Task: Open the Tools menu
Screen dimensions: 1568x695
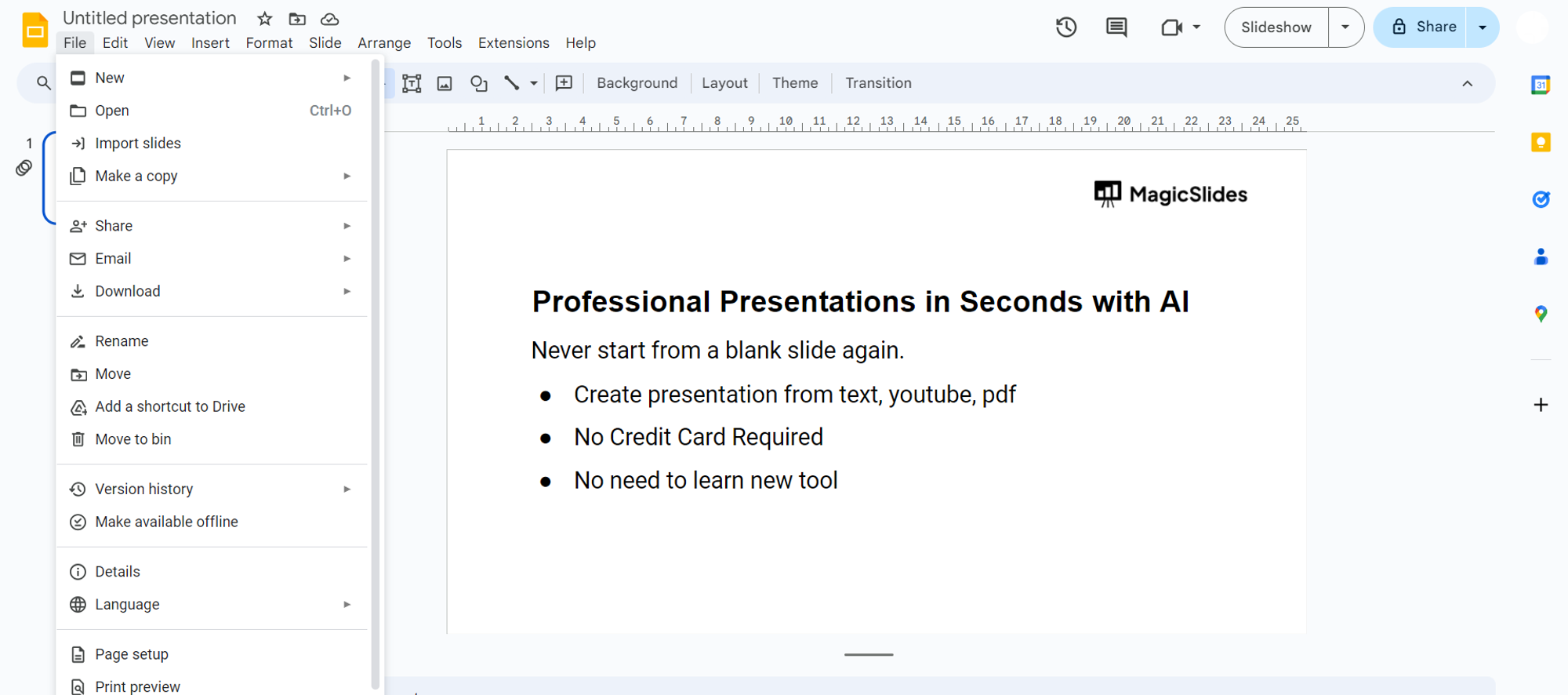Action: [x=445, y=43]
